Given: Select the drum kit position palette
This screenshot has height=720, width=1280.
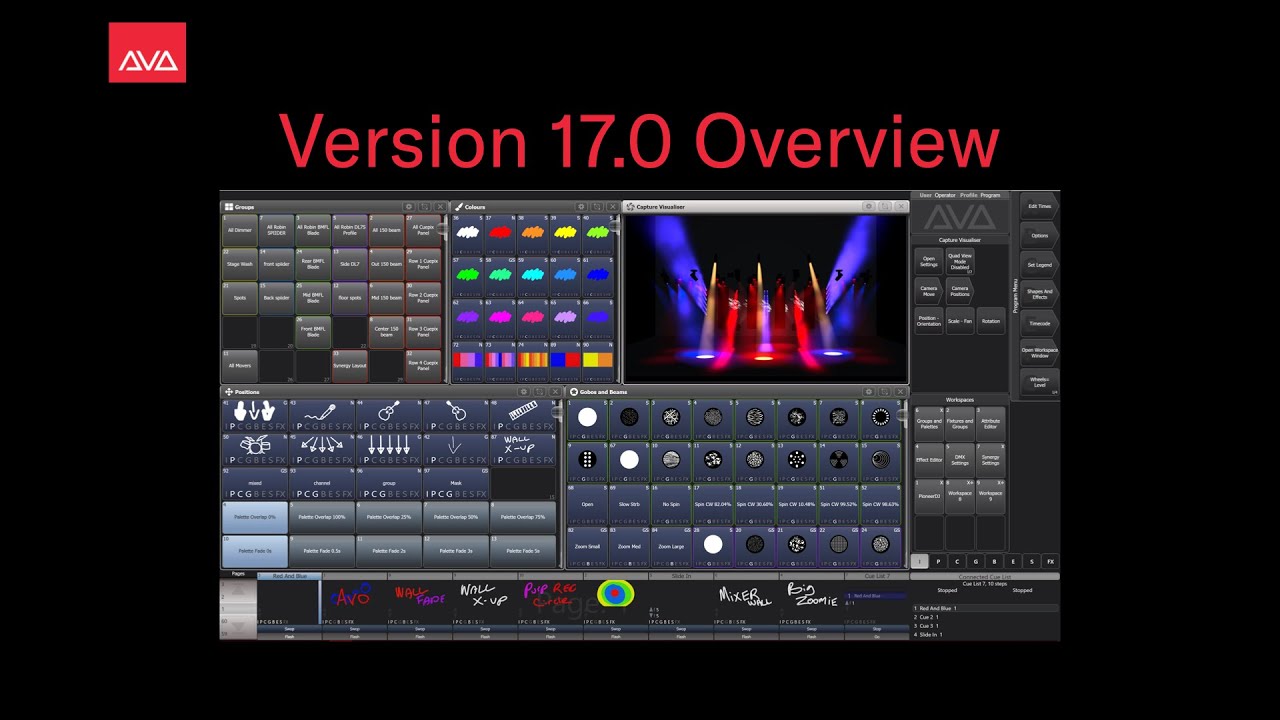Looking at the screenshot, I should click(255, 449).
